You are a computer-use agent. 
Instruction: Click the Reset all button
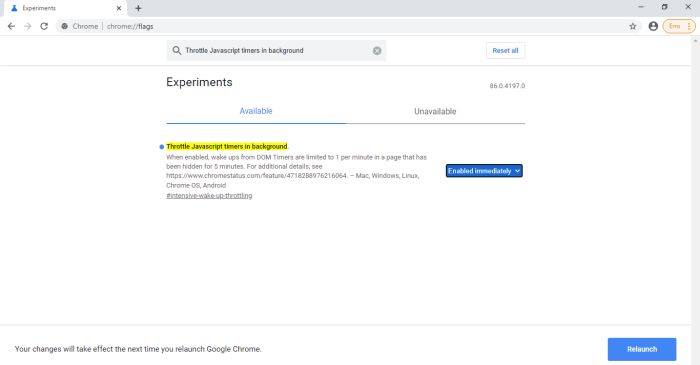[x=505, y=51]
